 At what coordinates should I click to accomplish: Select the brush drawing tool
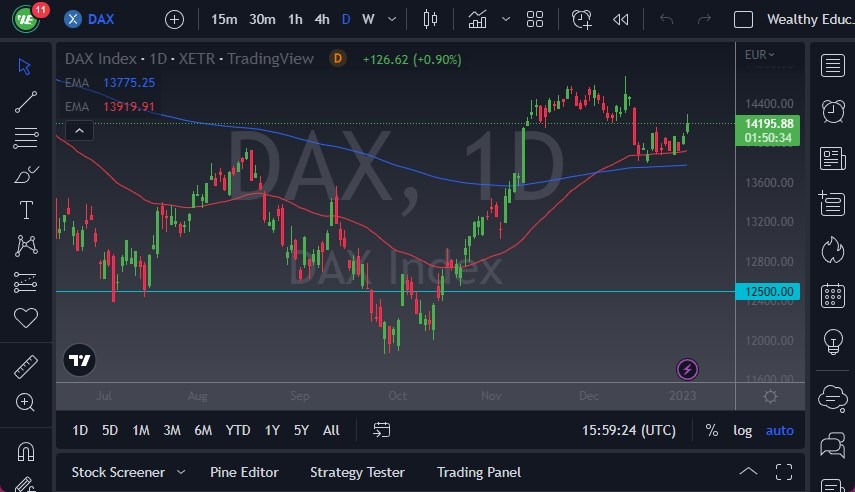click(x=26, y=174)
